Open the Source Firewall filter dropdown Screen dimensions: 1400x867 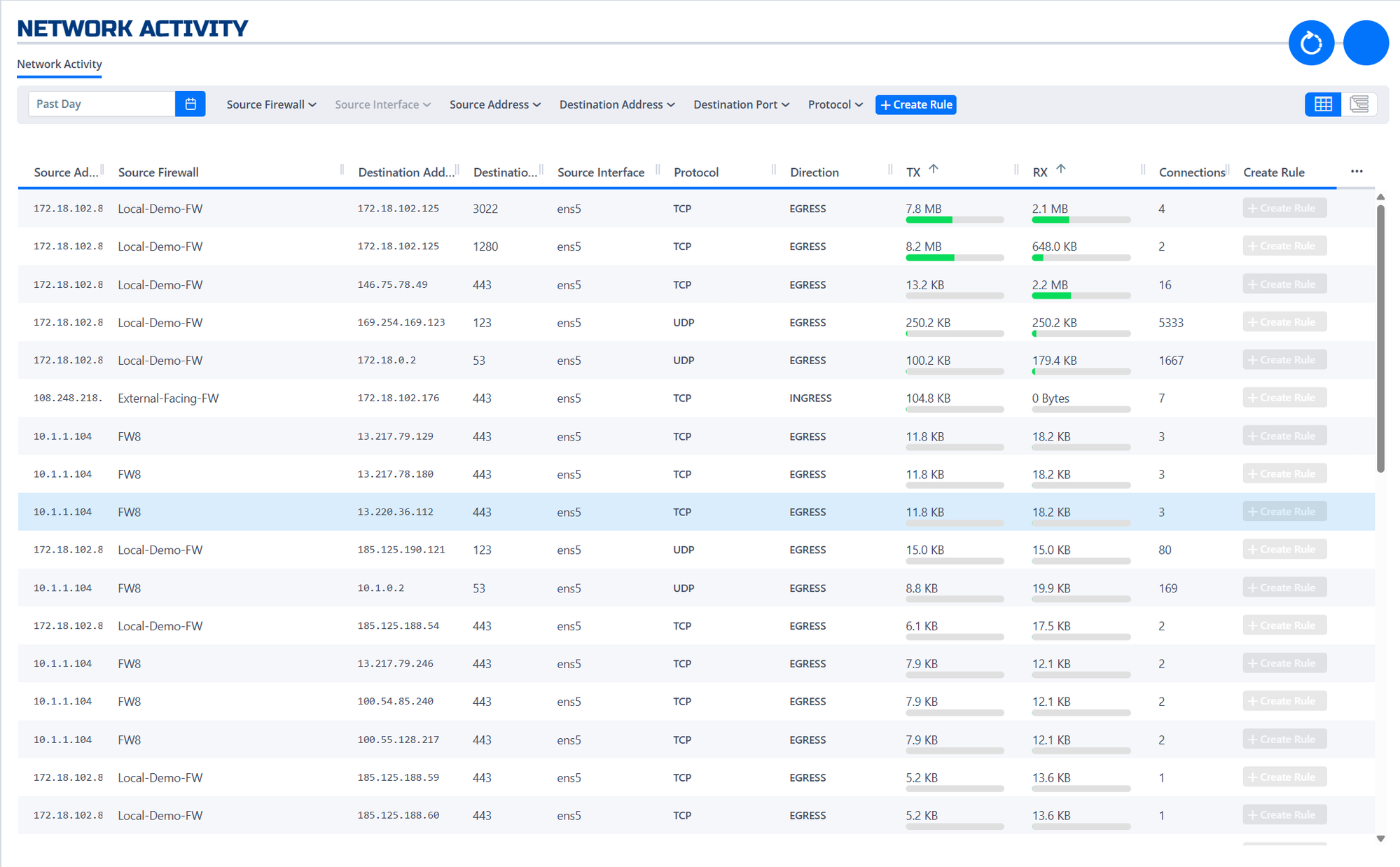point(271,104)
